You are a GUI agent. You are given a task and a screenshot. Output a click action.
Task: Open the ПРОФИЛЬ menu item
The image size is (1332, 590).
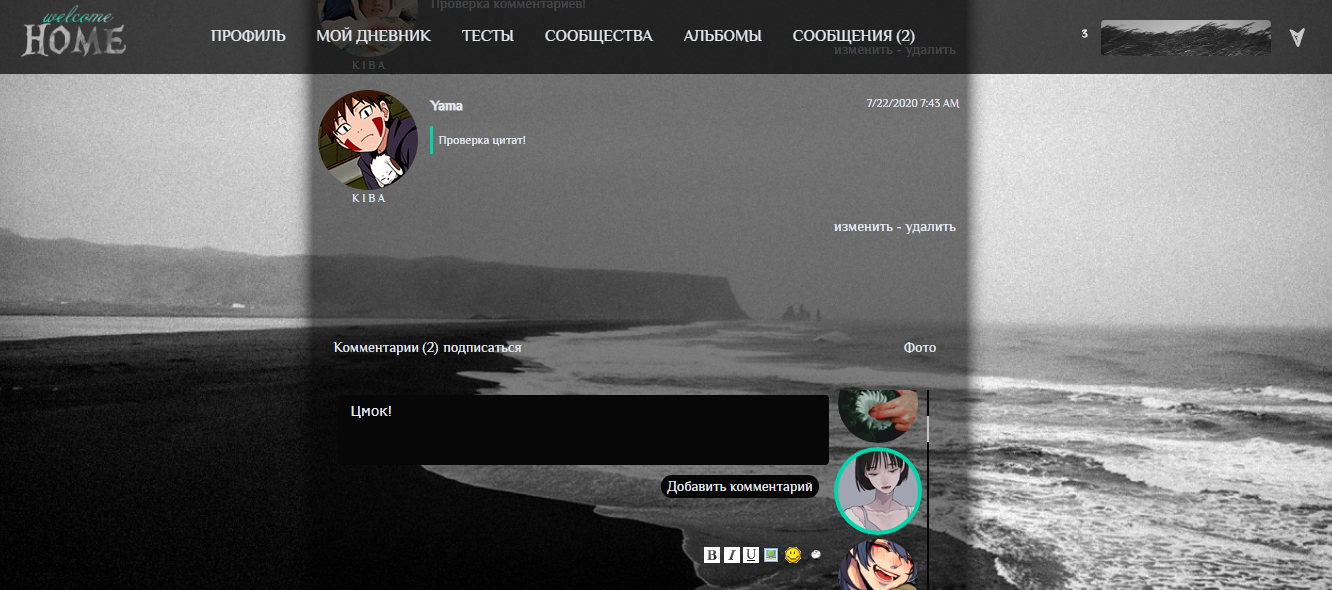coord(248,36)
